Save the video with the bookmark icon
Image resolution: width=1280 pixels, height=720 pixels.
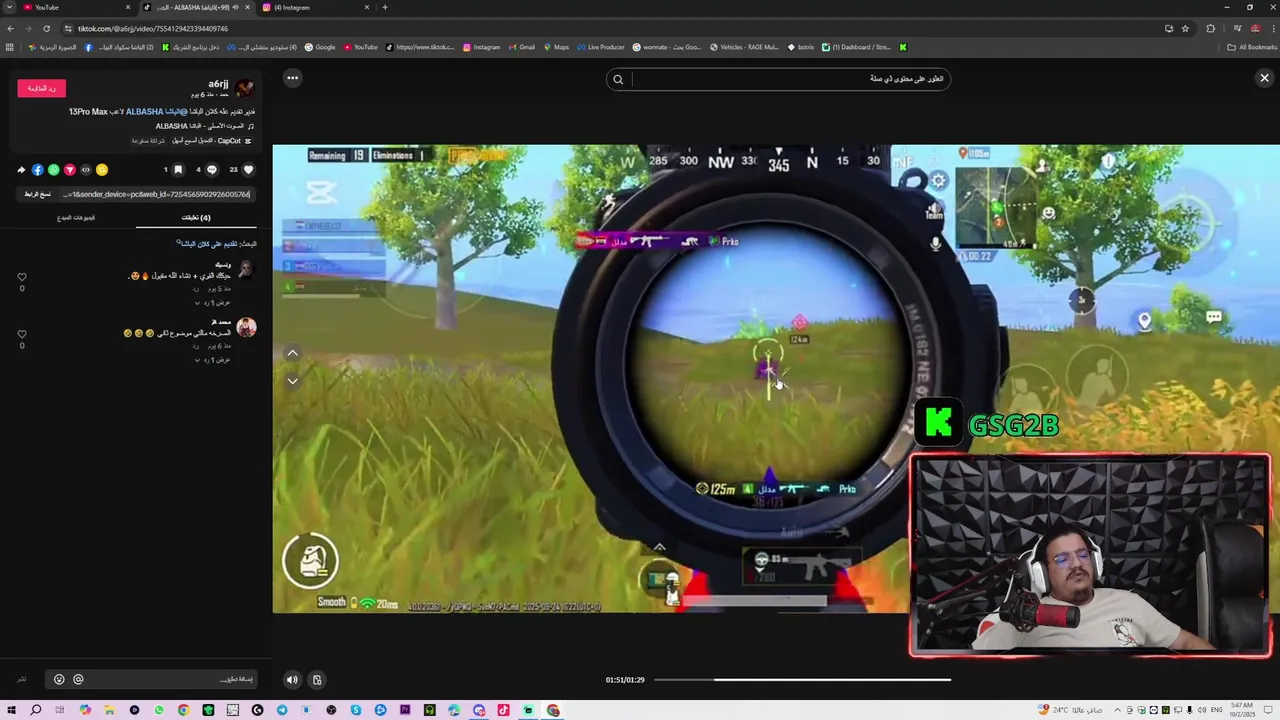[x=178, y=170]
